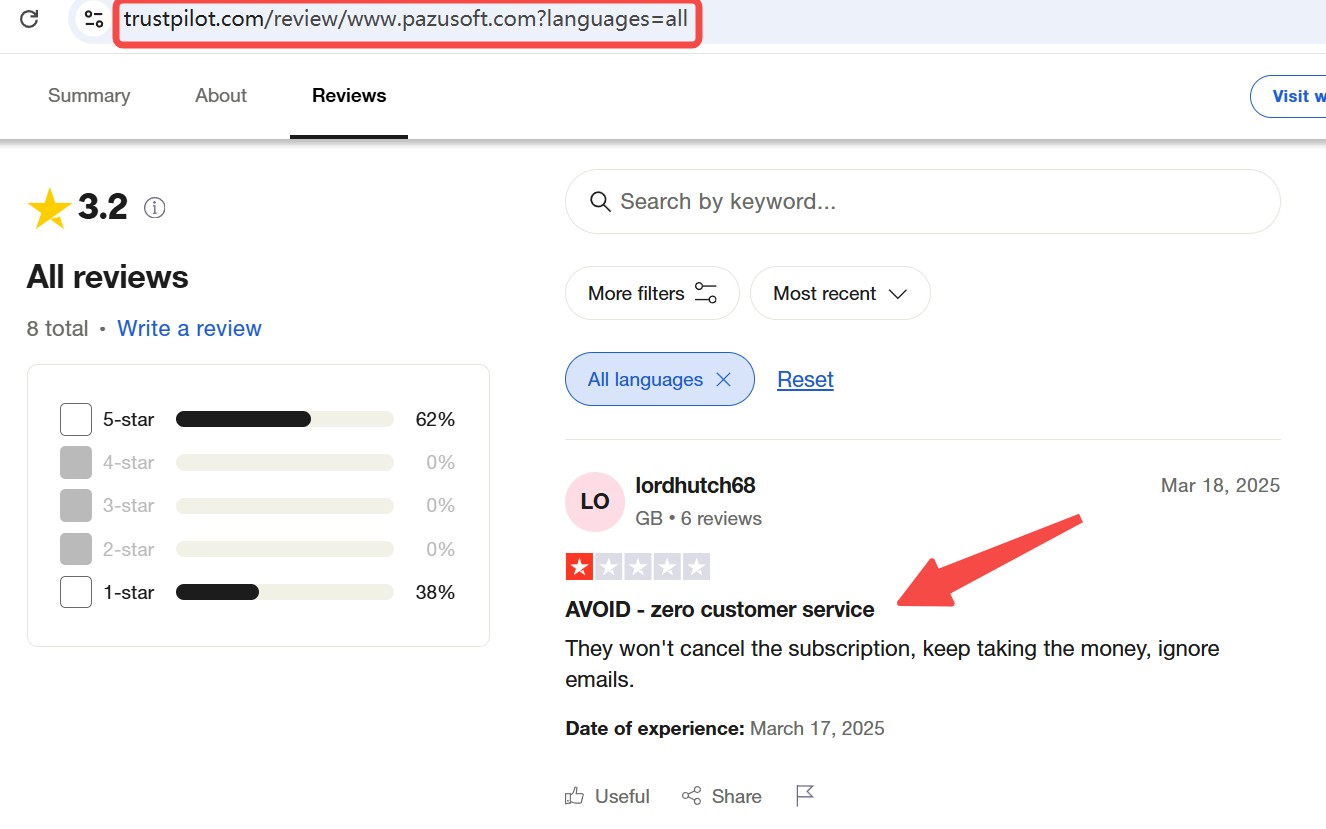The image size is (1326, 829).
Task: Click the 5-star label text
Action: pos(128,420)
